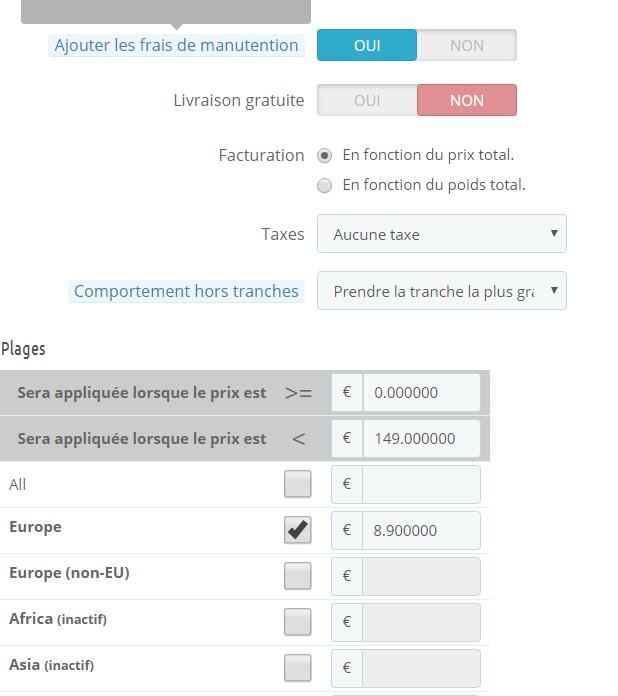Enable free shipping with OUI

(x=367, y=100)
